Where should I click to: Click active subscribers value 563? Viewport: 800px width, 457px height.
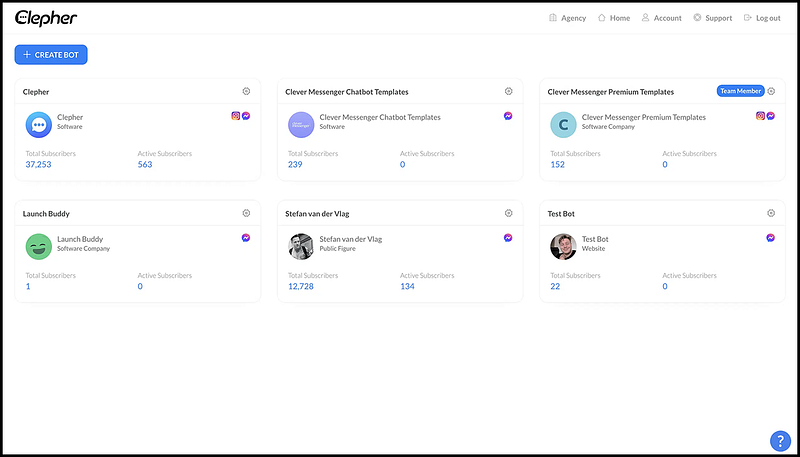(x=145, y=164)
